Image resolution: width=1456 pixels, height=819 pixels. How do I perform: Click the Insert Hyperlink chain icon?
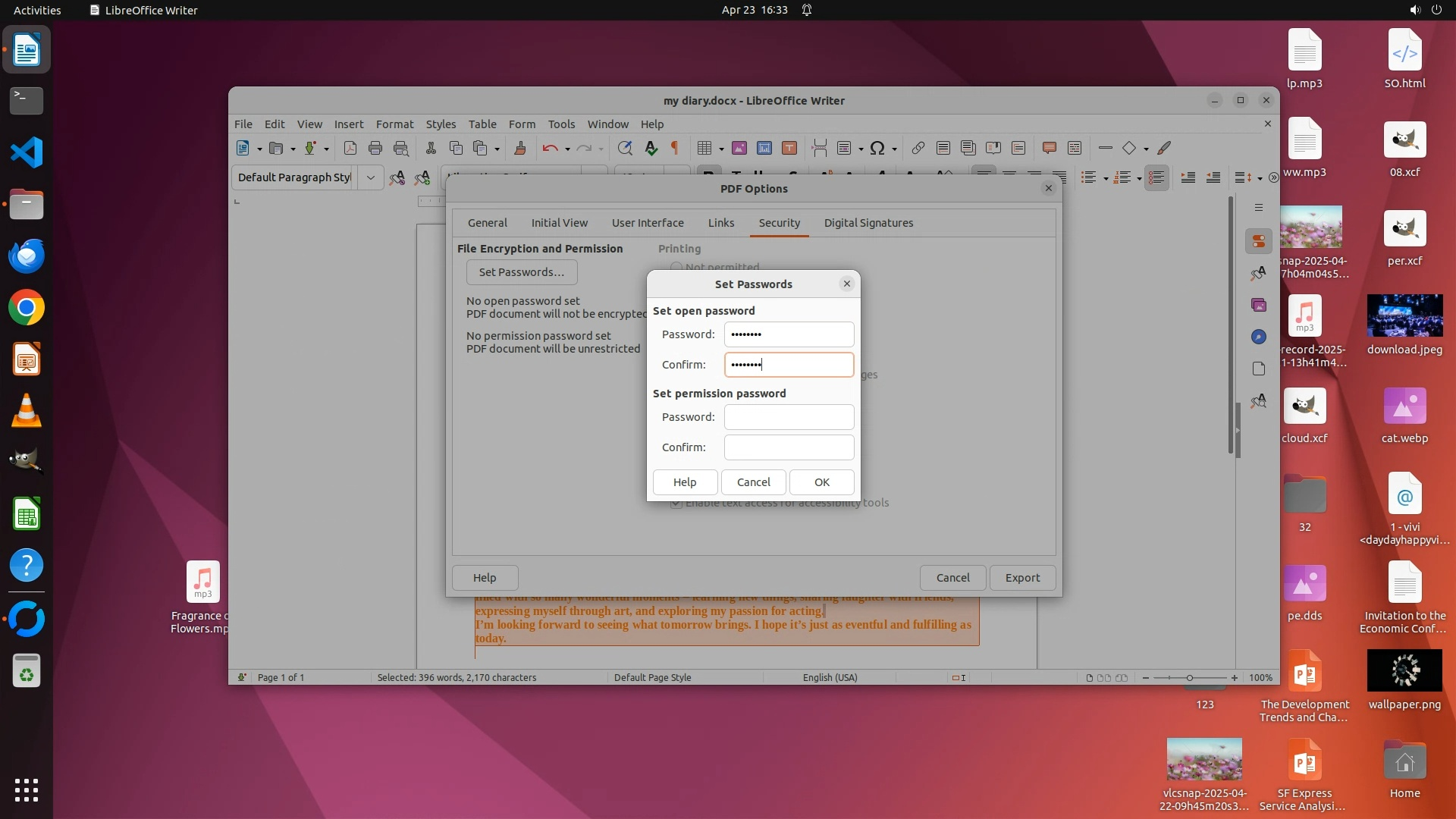(x=918, y=149)
